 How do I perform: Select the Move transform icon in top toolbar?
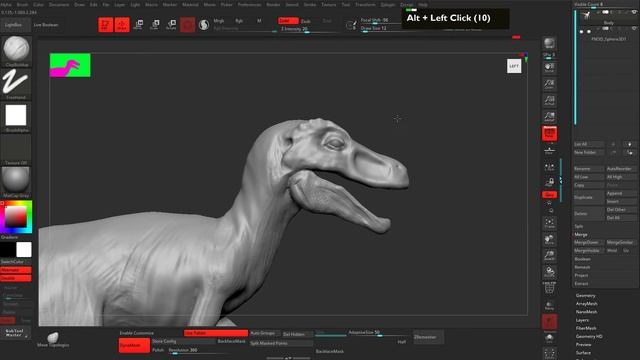coord(138,25)
